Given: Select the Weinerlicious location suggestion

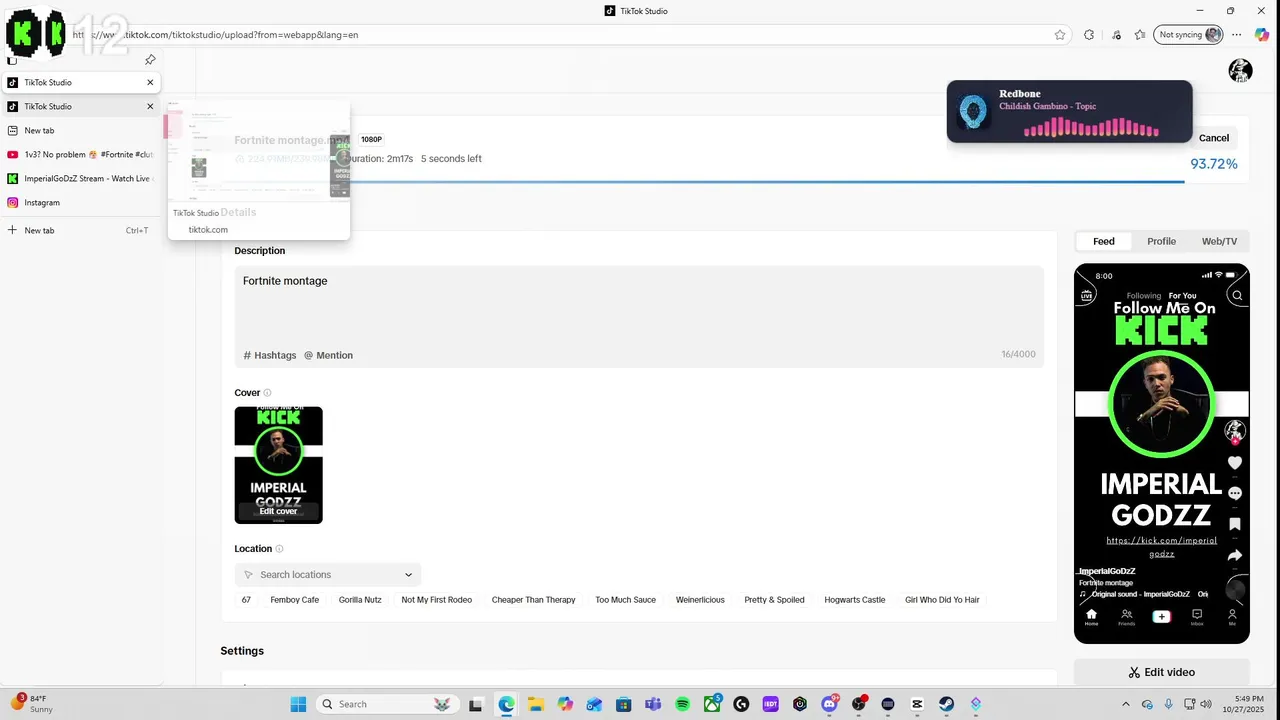Looking at the screenshot, I should pos(700,600).
